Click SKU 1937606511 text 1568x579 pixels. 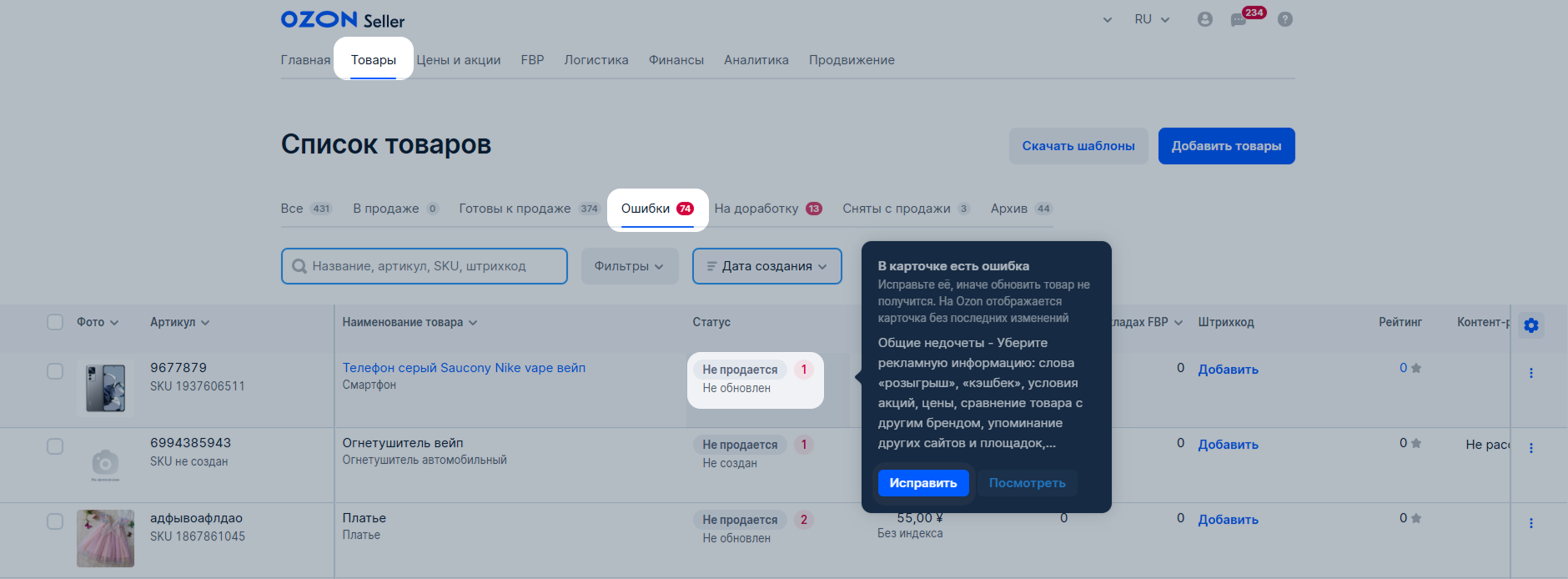198,386
